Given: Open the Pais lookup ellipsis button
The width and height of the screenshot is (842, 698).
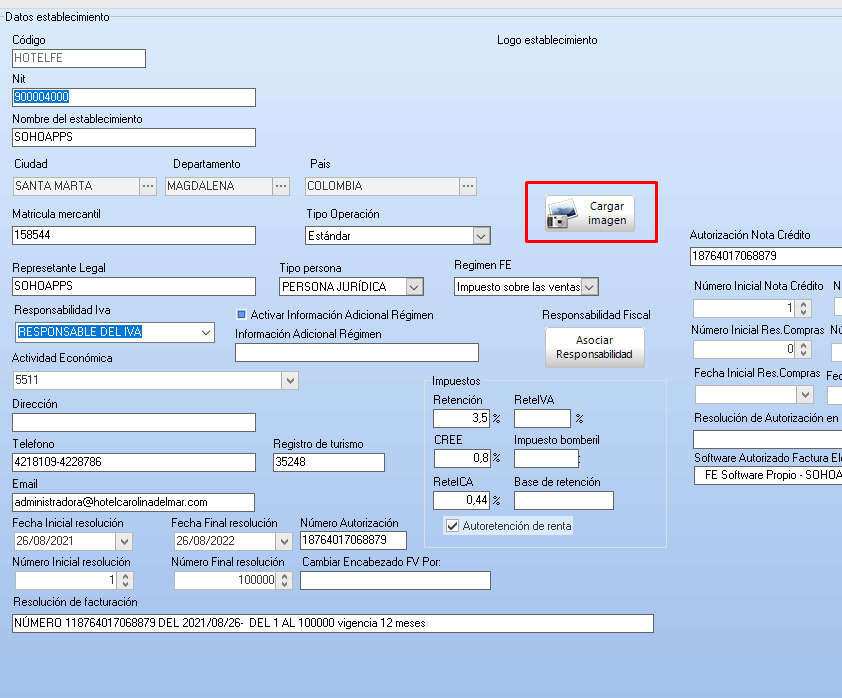Looking at the screenshot, I should 468,186.
